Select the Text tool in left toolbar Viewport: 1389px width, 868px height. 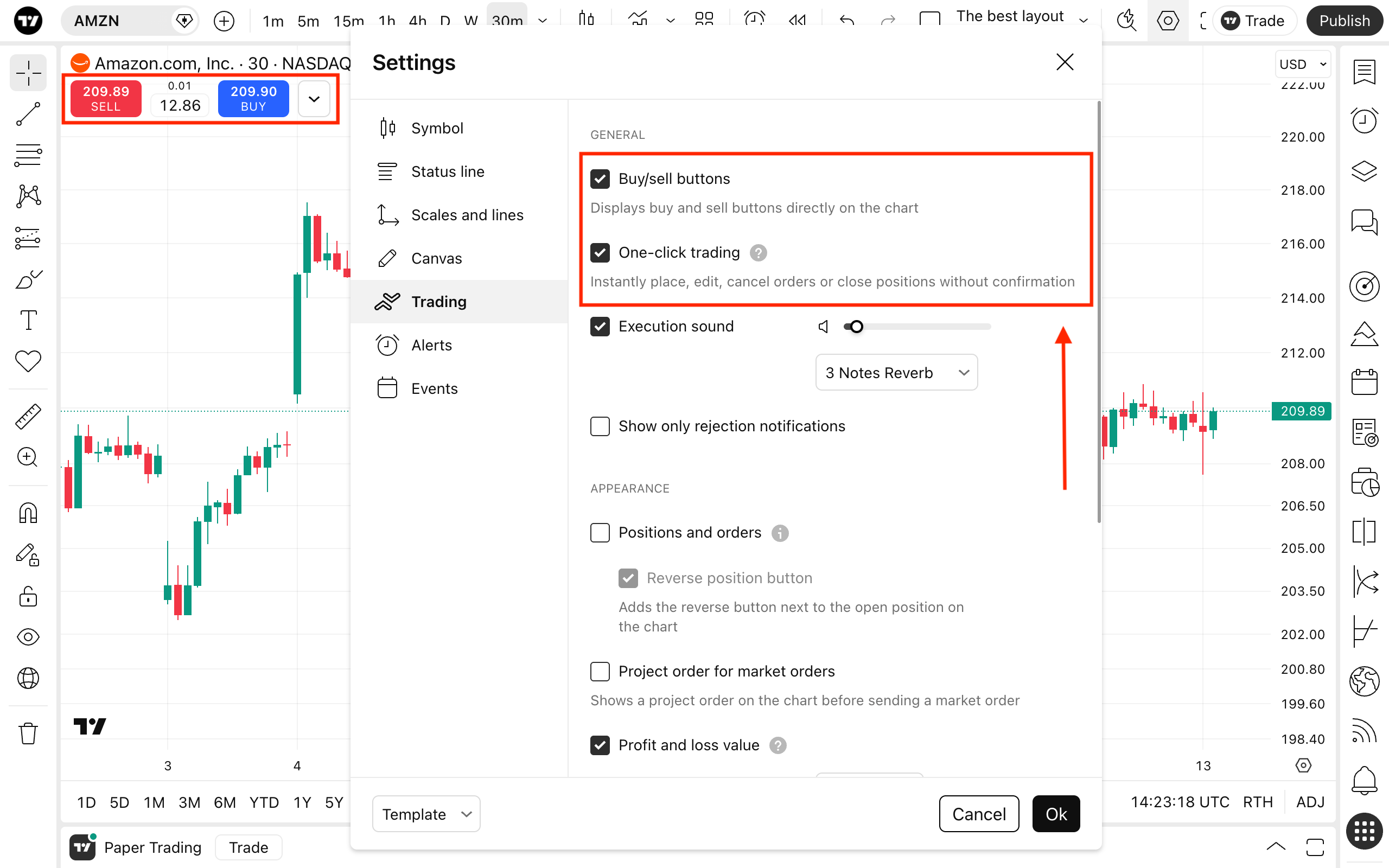click(28, 320)
